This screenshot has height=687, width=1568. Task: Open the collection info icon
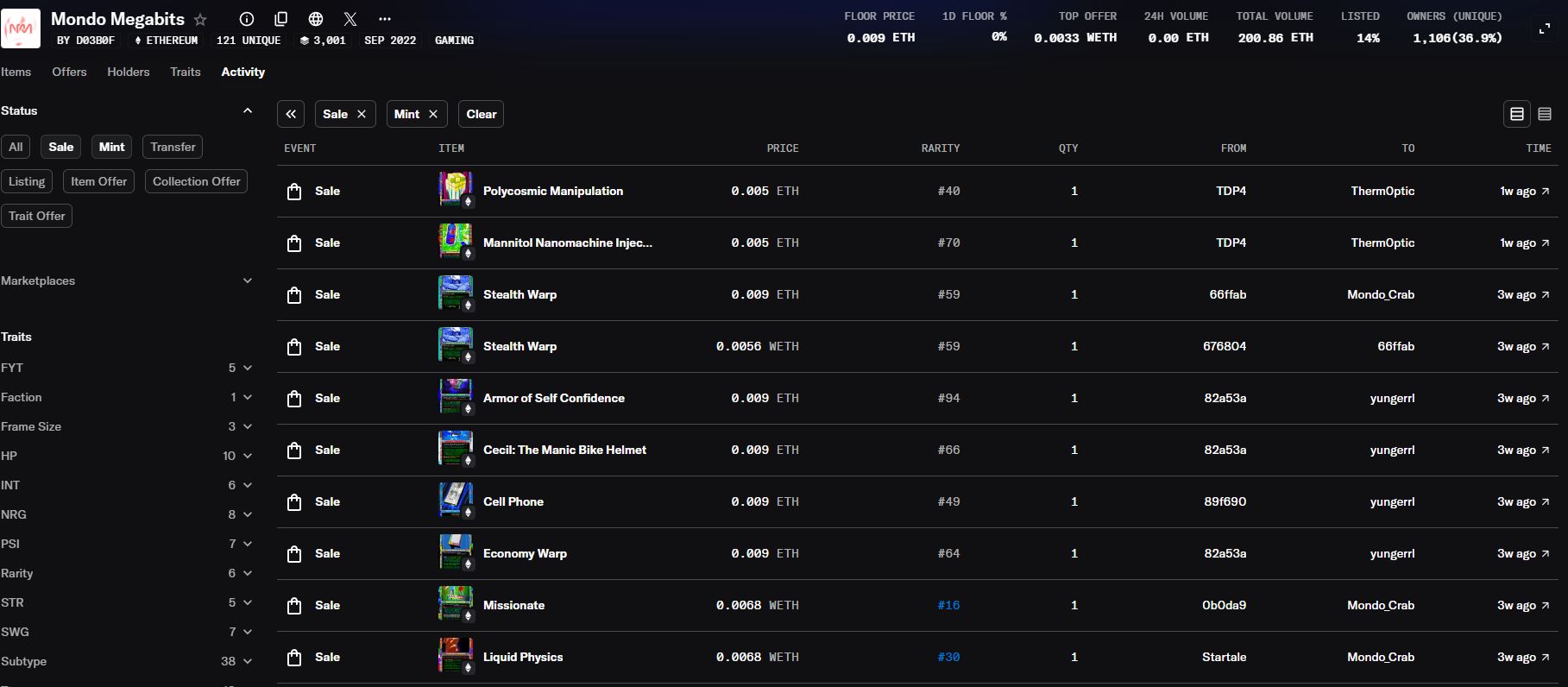tap(247, 19)
